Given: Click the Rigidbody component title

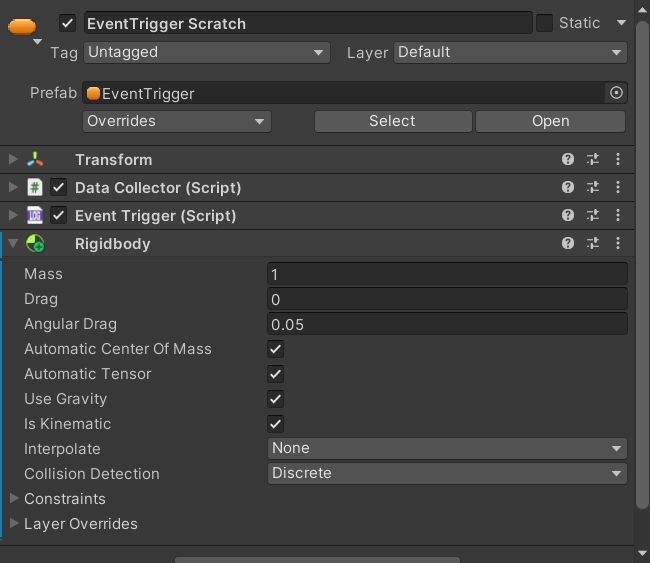Looking at the screenshot, I should pos(112,244).
